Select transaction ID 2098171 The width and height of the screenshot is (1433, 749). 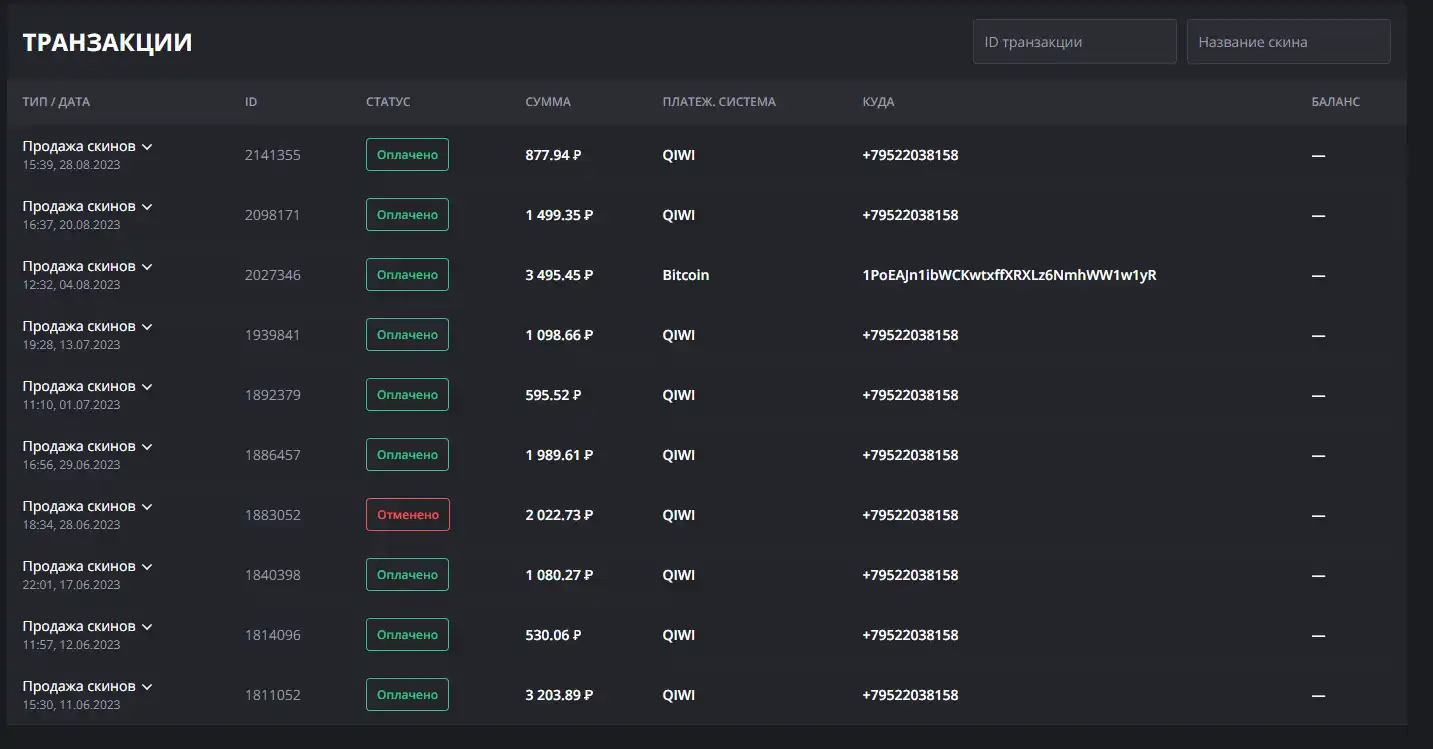coord(272,215)
